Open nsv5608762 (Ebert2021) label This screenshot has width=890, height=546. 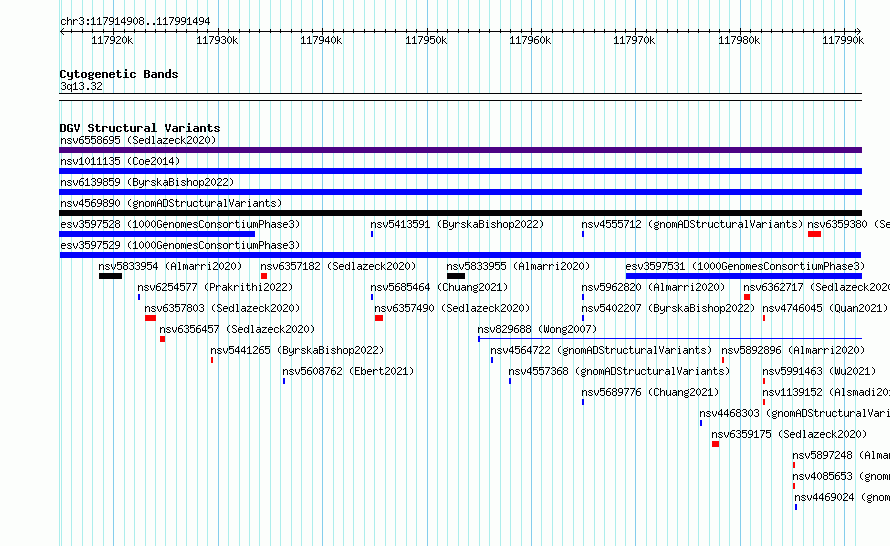348,371
